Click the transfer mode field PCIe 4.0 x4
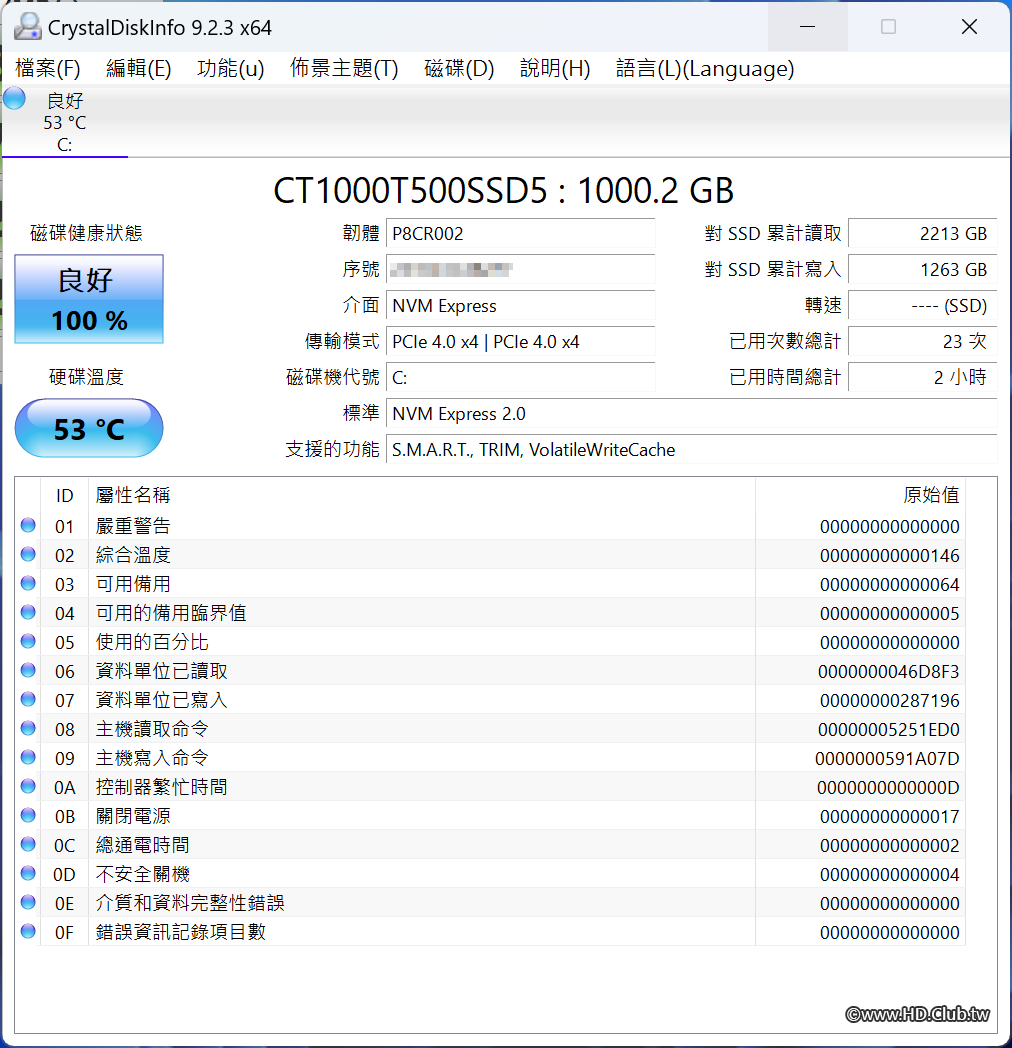Image resolution: width=1012 pixels, height=1048 pixels. (521, 342)
